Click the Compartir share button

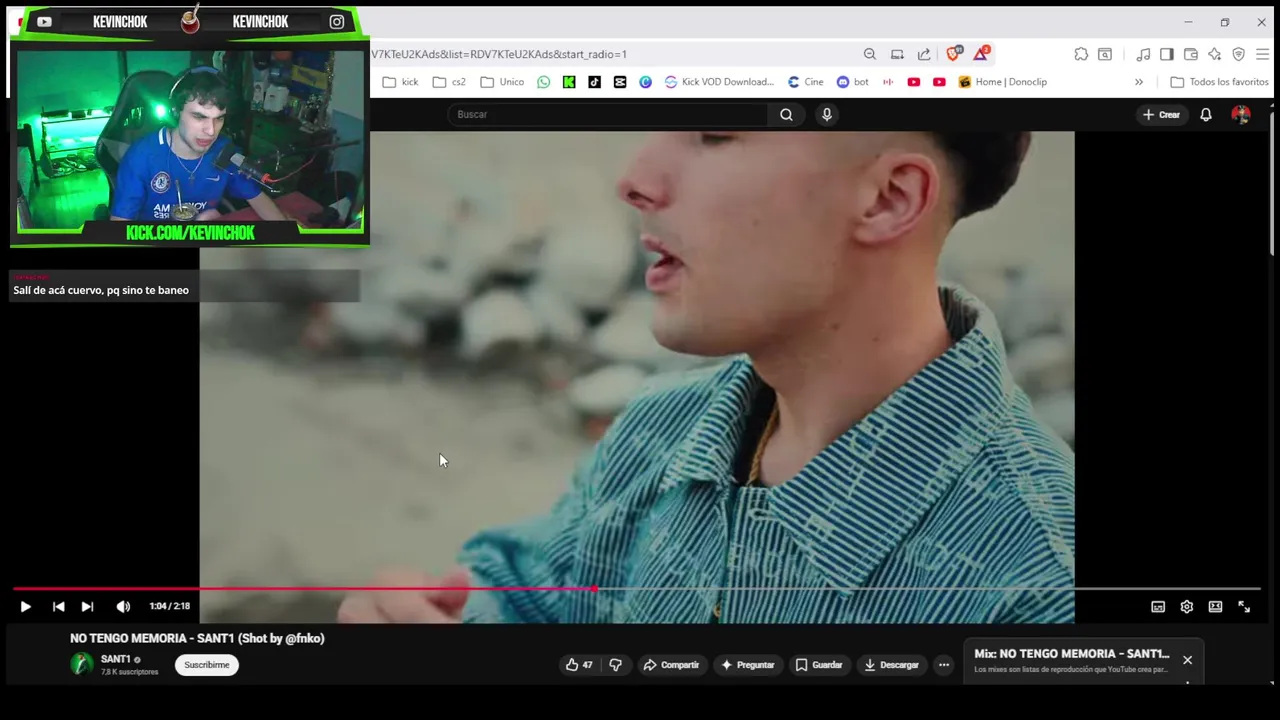(671, 665)
